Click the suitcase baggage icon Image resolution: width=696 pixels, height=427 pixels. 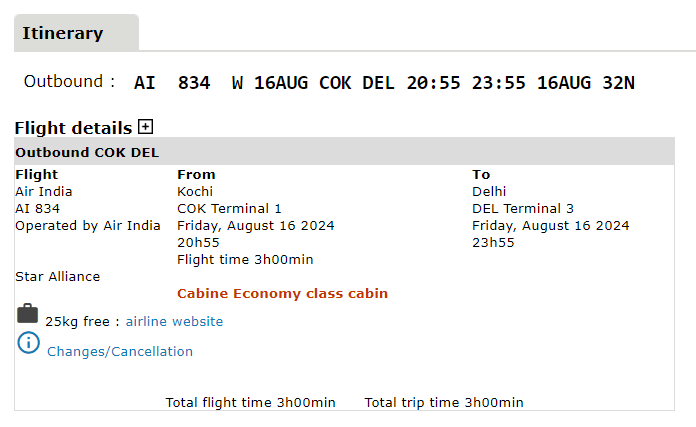click(x=28, y=314)
